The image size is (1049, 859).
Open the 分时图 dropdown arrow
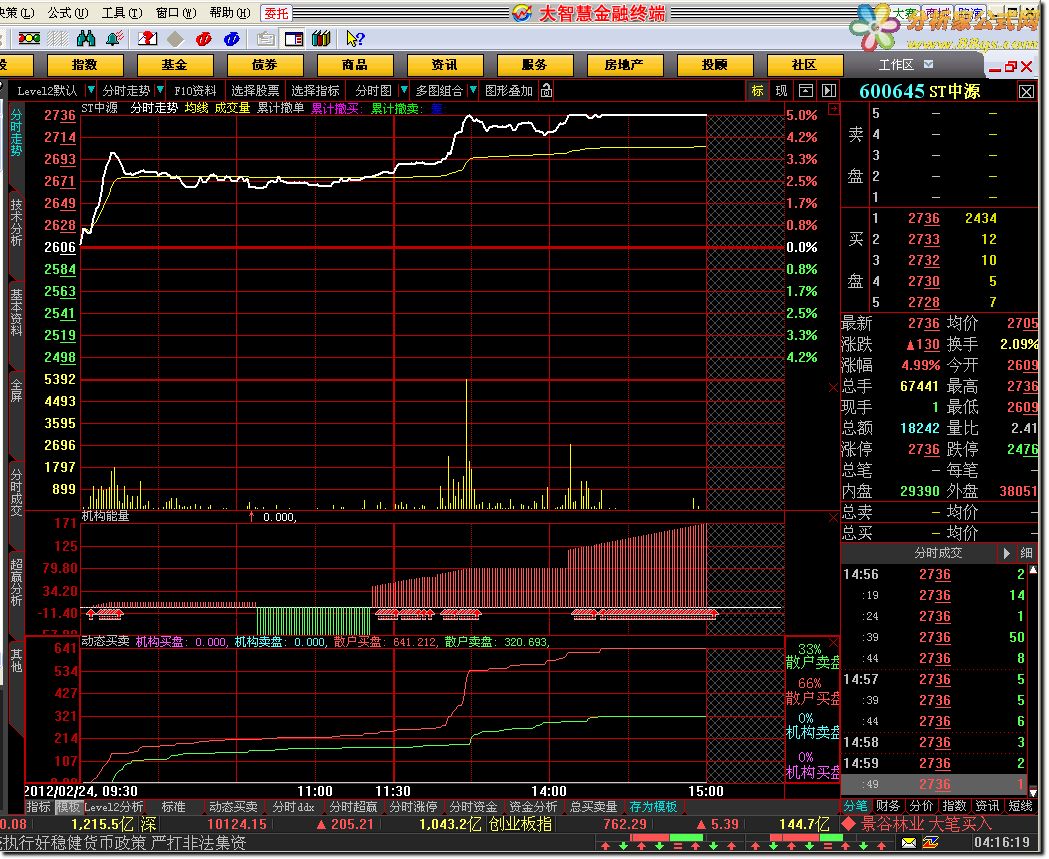click(x=403, y=90)
